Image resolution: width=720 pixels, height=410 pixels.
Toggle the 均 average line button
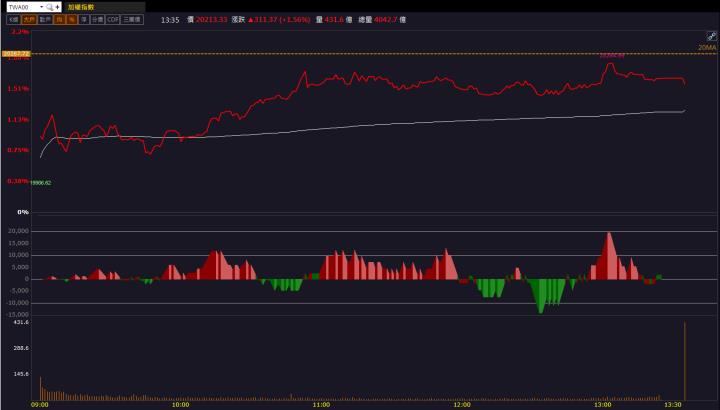pyautogui.click(x=60, y=19)
